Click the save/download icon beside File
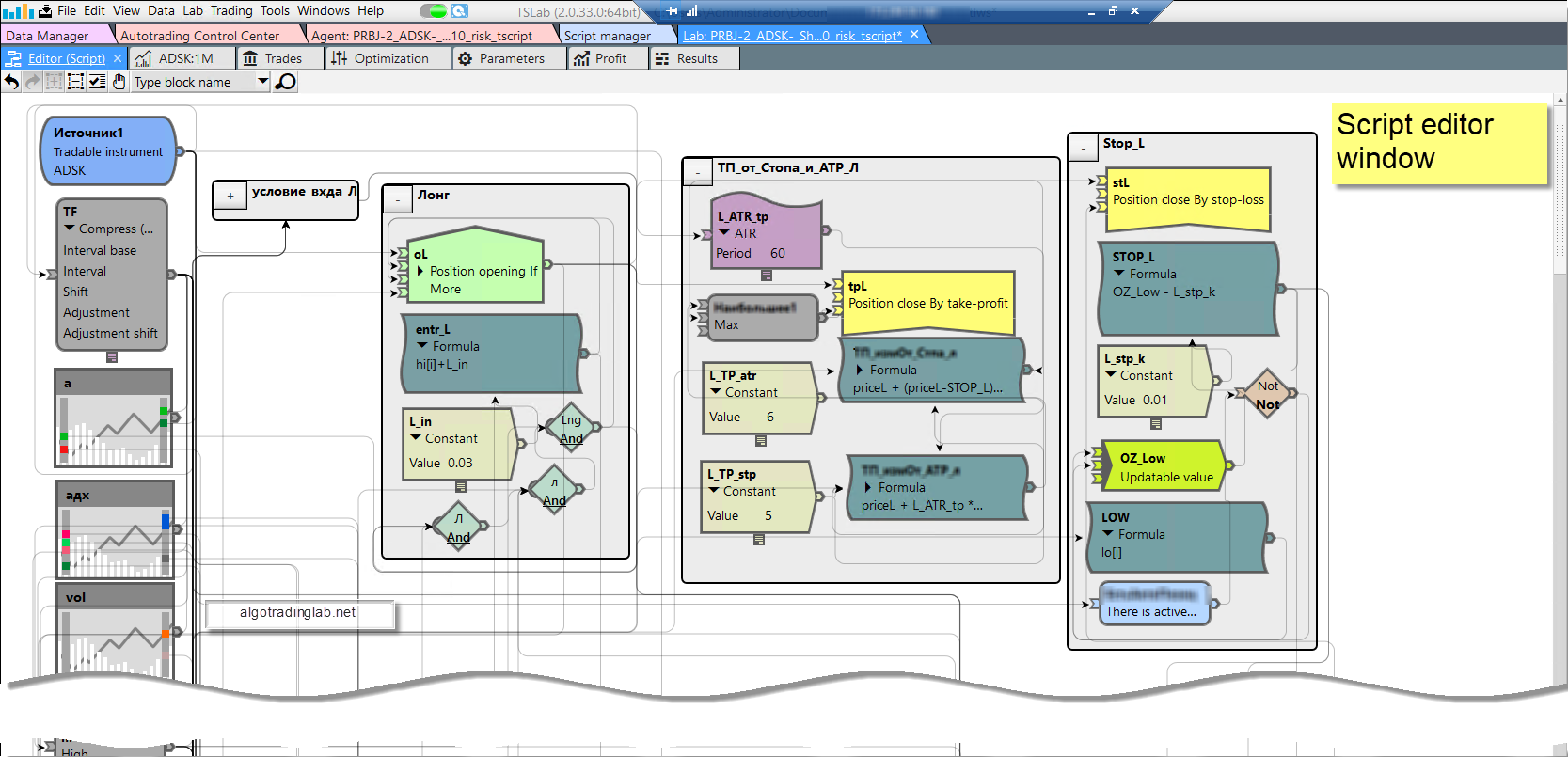This screenshot has height=757, width=1568. (45, 11)
